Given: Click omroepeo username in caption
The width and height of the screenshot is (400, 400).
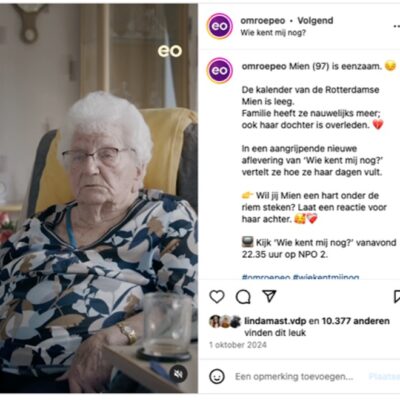Looking at the screenshot, I should [x=264, y=66].
